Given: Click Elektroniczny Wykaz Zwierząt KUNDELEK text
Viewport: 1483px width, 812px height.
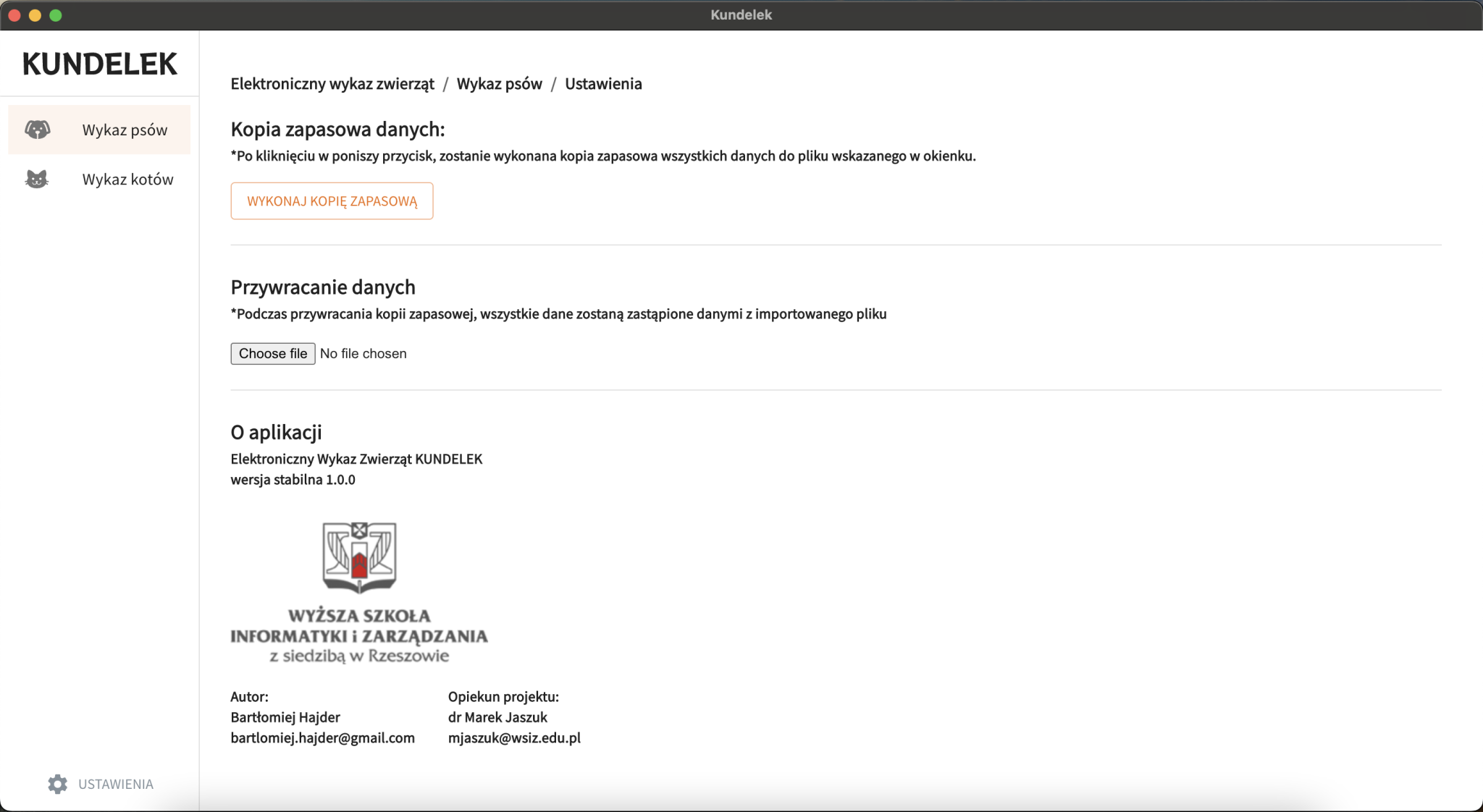Looking at the screenshot, I should pyautogui.click(x=356, y=459).
